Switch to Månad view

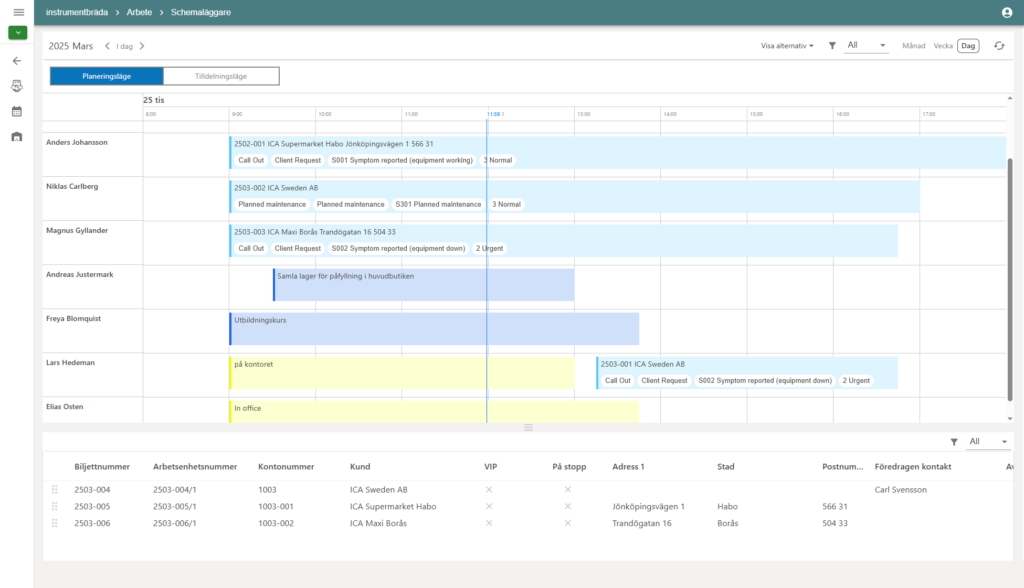(914, 46)
